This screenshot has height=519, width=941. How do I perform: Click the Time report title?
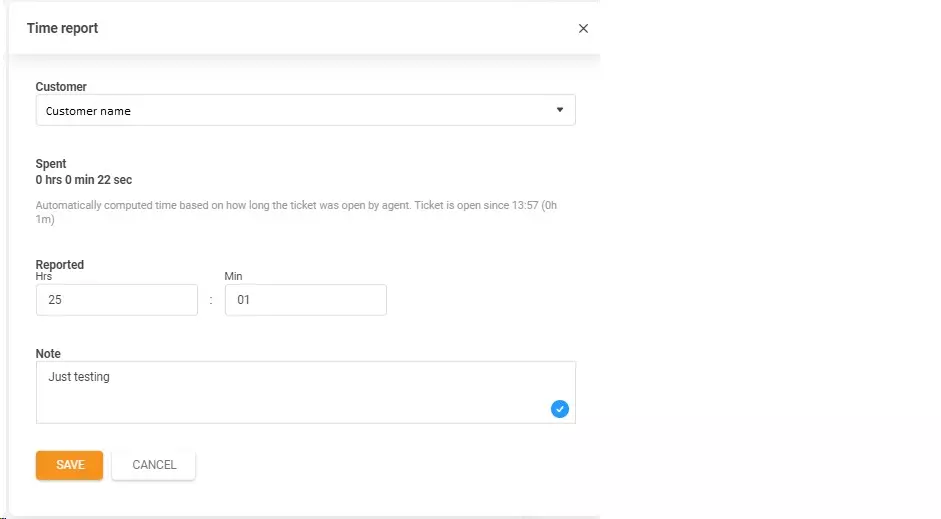click(x=62, y=28)
